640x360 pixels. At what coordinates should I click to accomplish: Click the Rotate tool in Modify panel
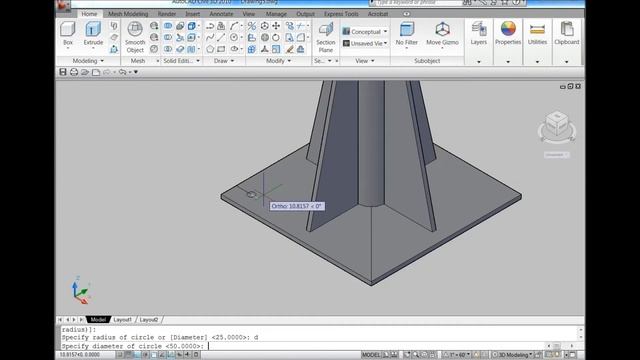point(276,38)
